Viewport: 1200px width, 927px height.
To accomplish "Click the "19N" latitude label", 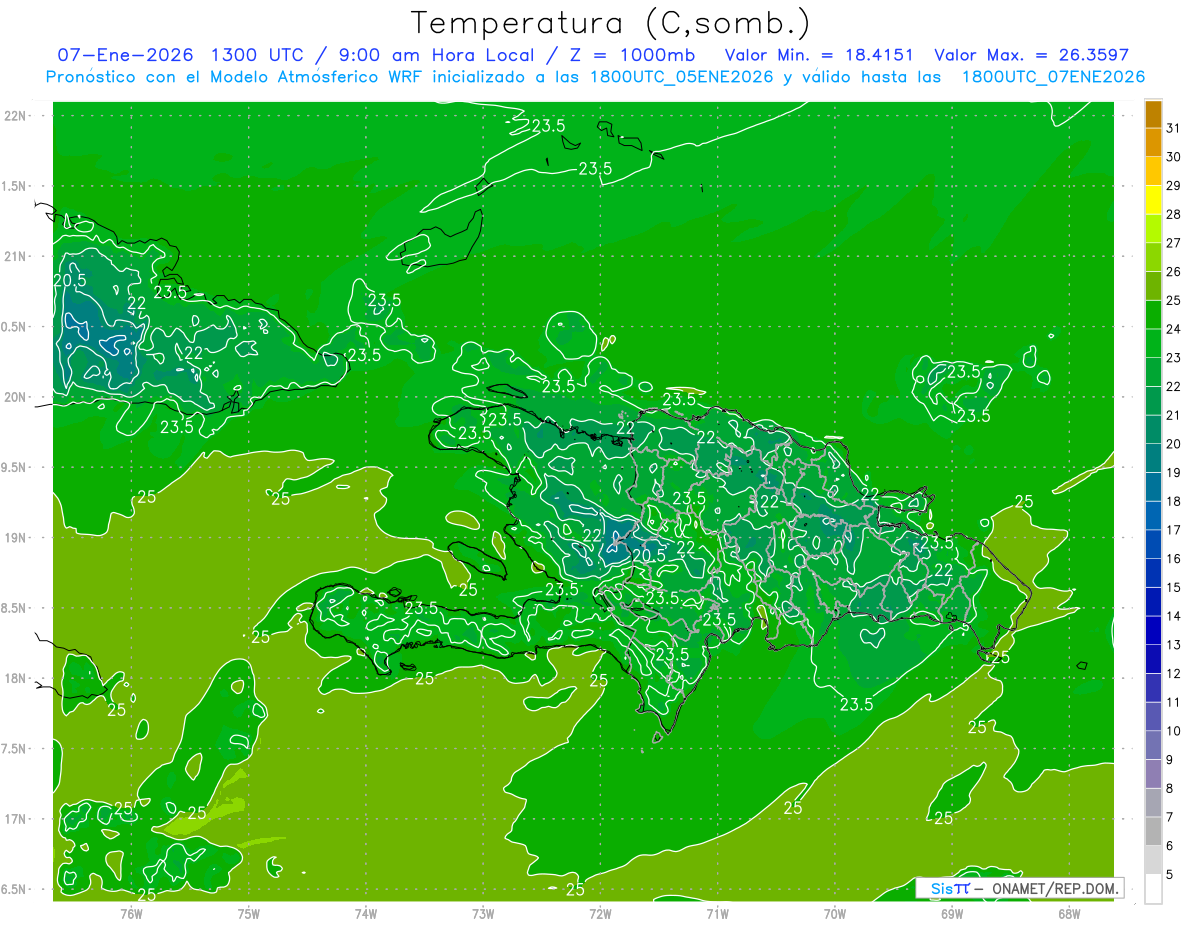I will [x=15, y=538].
